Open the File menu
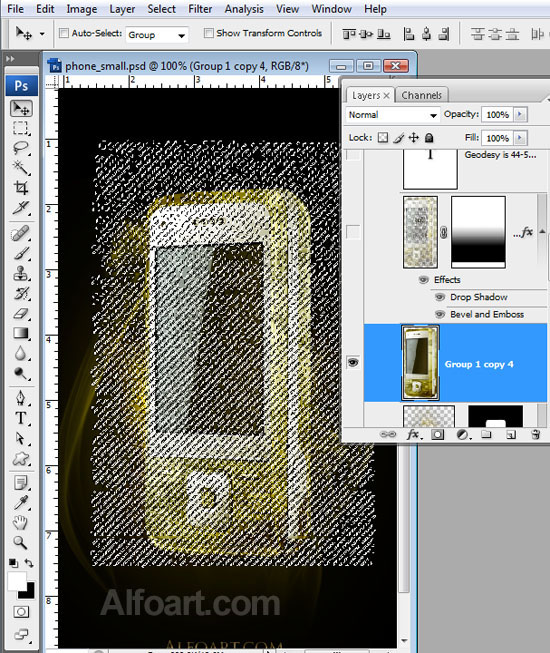Viewport: 550px width, 653px height. point(15,9)
